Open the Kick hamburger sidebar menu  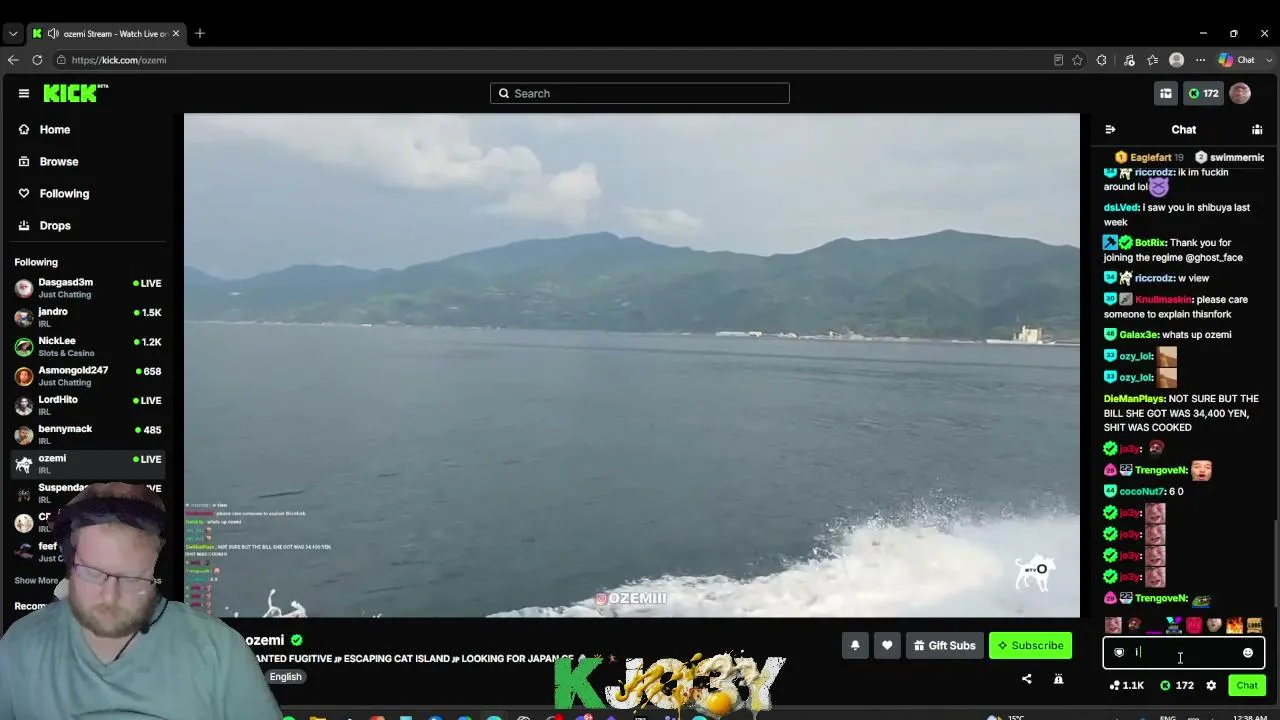click(x=24, y=93)
